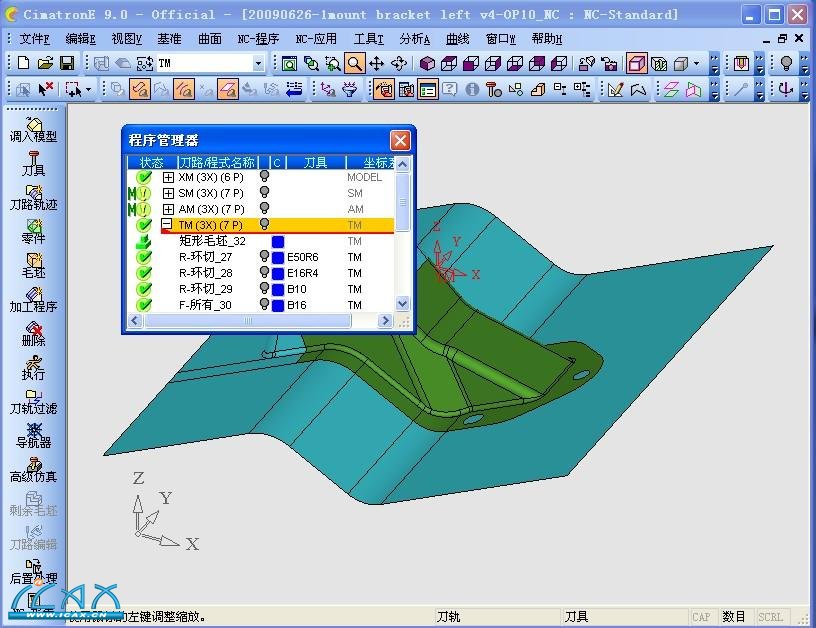
Task: Toggle the bulb for R-环切_29 row
Action: pos(264,288)
